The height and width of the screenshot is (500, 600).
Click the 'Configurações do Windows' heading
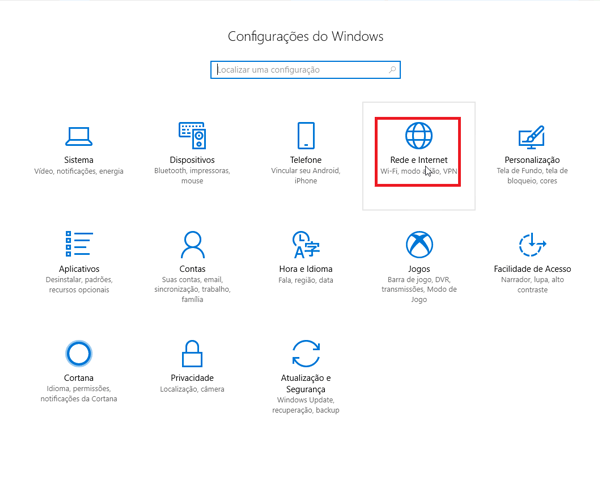[305, 37]
